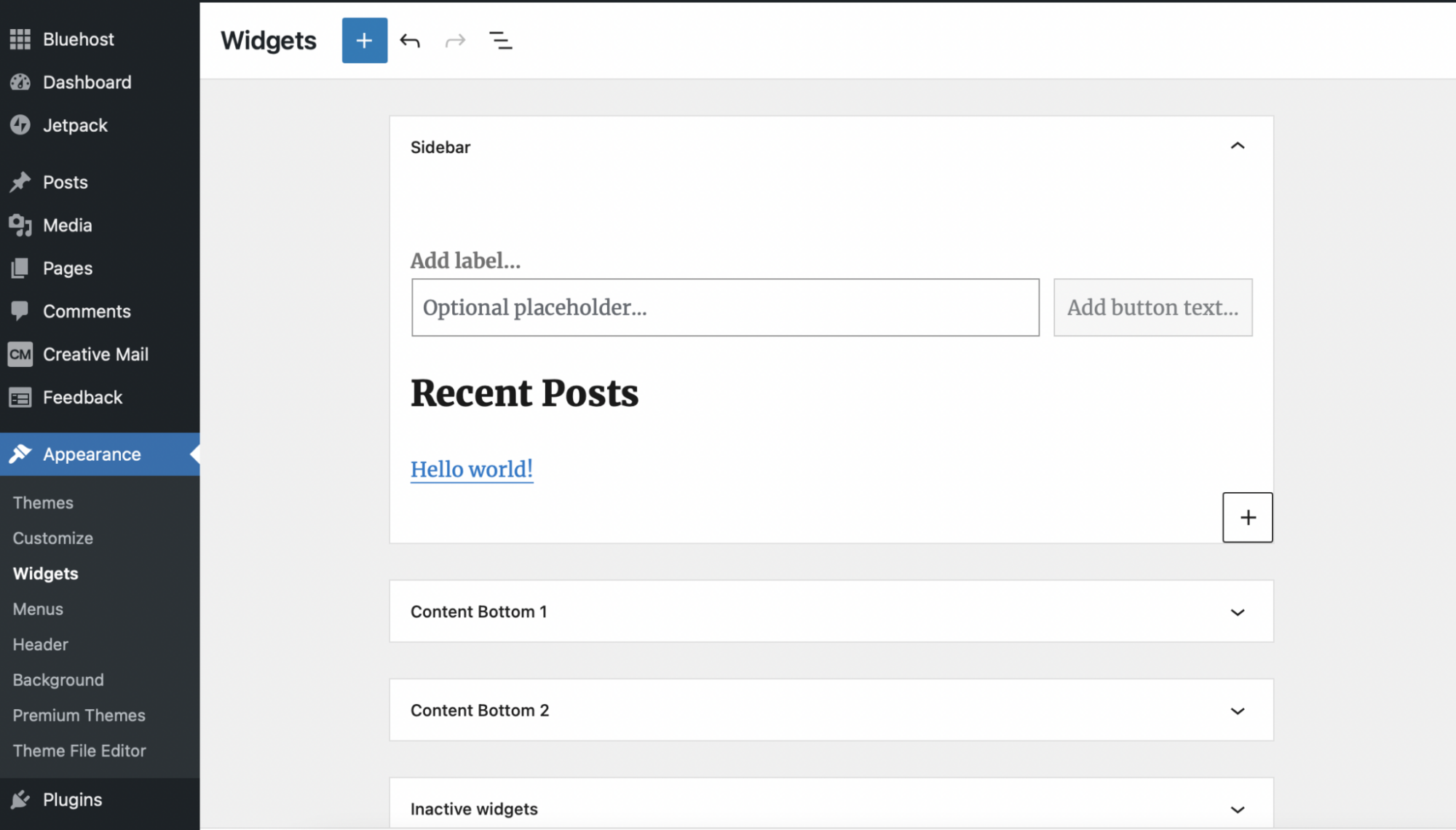
Task: Expand the Content Bottom 2 area
Action: point(1237,711)
